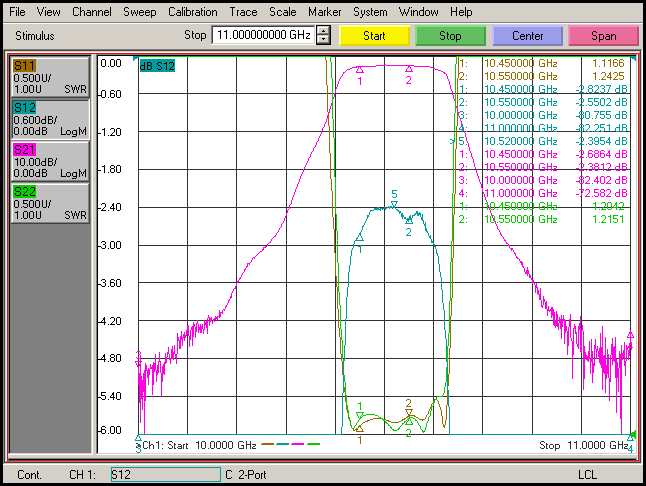Open the Trace menu

point(243,12)
